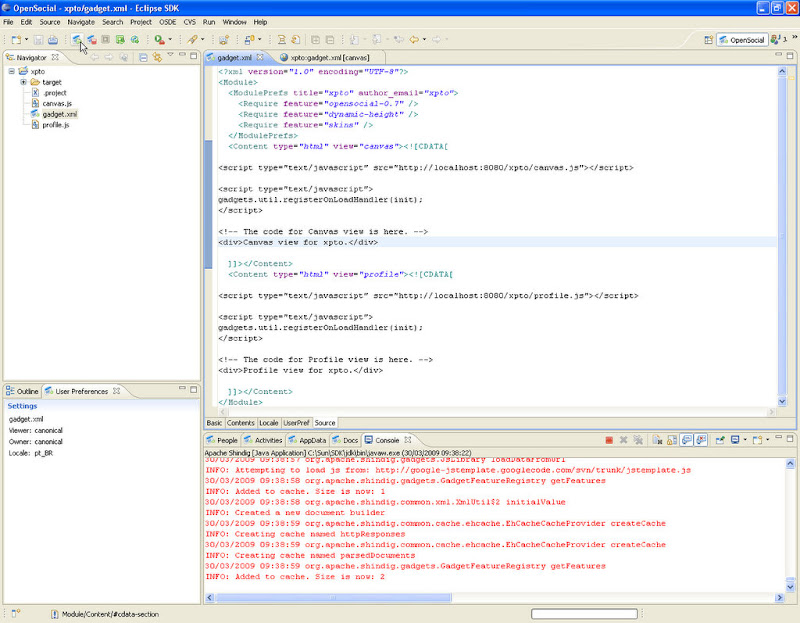Click the Console horizontal scrollbar thumb

click(x=333, y=597)
